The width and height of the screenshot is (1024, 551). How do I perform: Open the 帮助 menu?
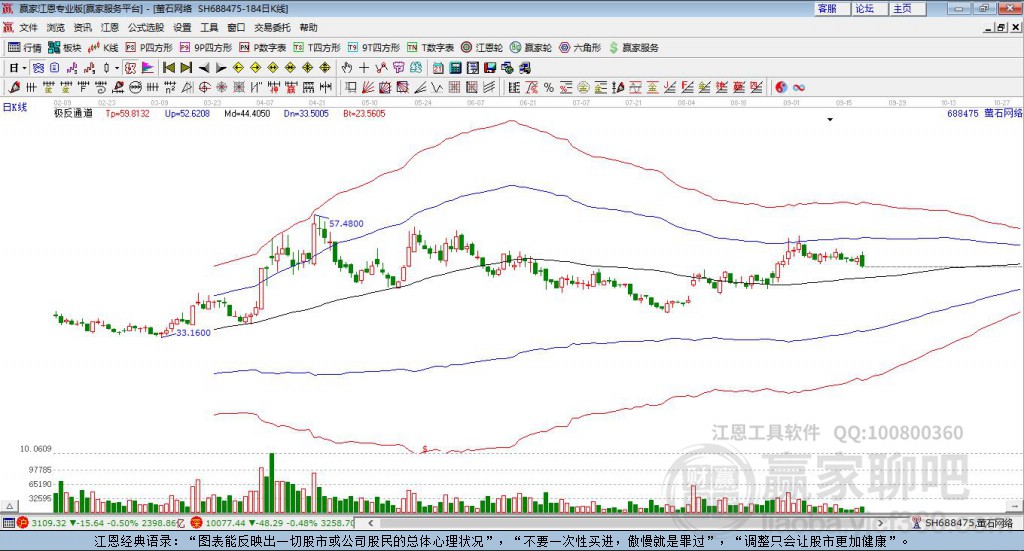308,27
